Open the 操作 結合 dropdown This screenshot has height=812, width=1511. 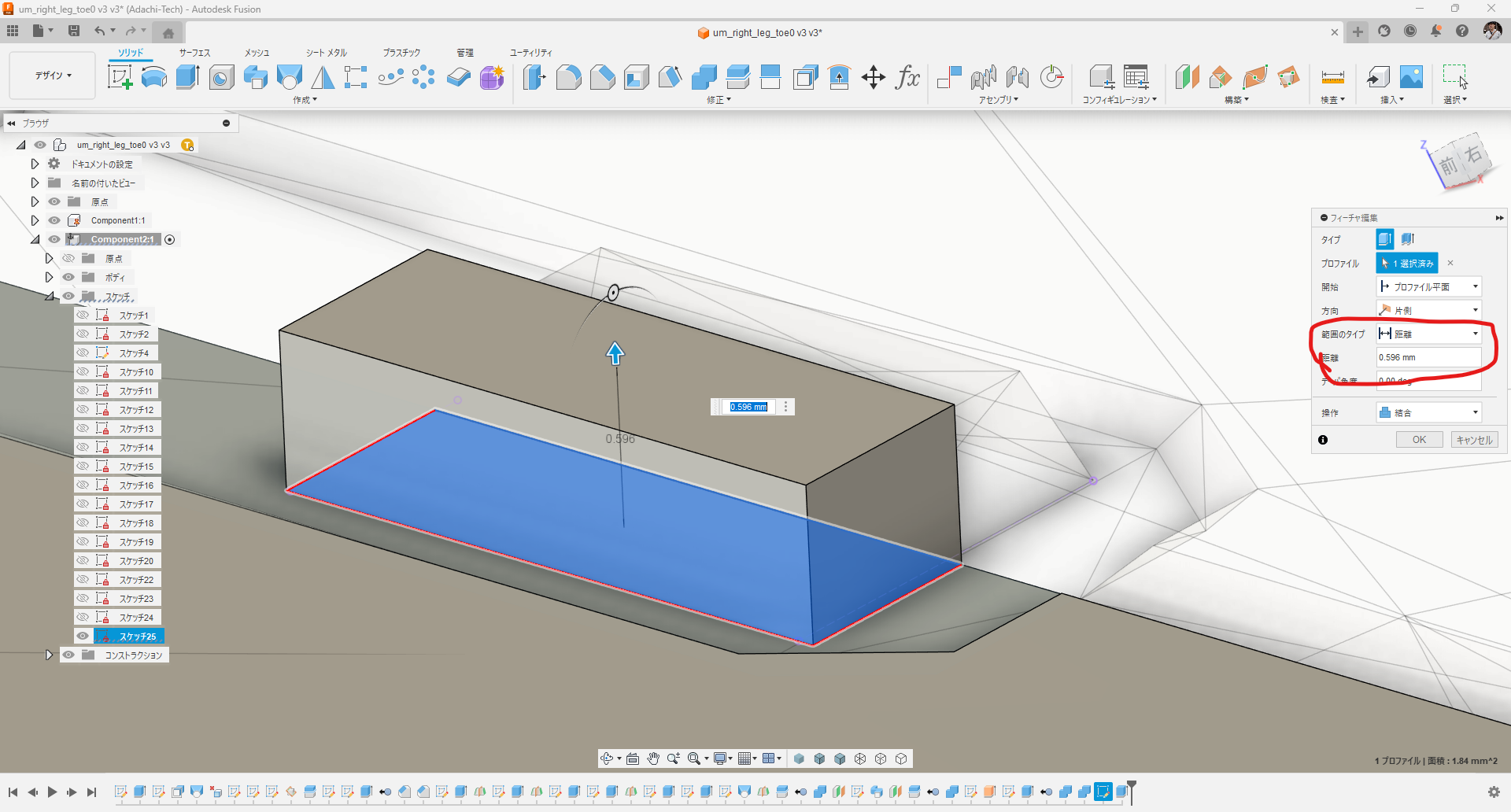(1428, 412)
